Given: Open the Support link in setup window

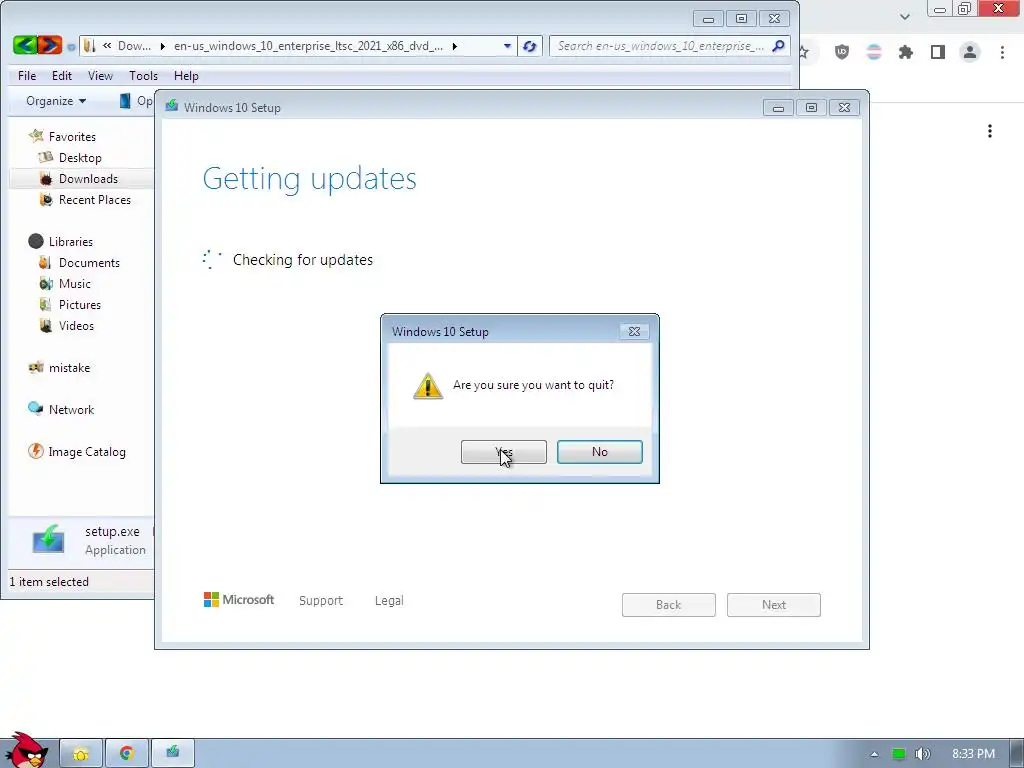Looking at the screenshot, I should click(x=321, y=600).
